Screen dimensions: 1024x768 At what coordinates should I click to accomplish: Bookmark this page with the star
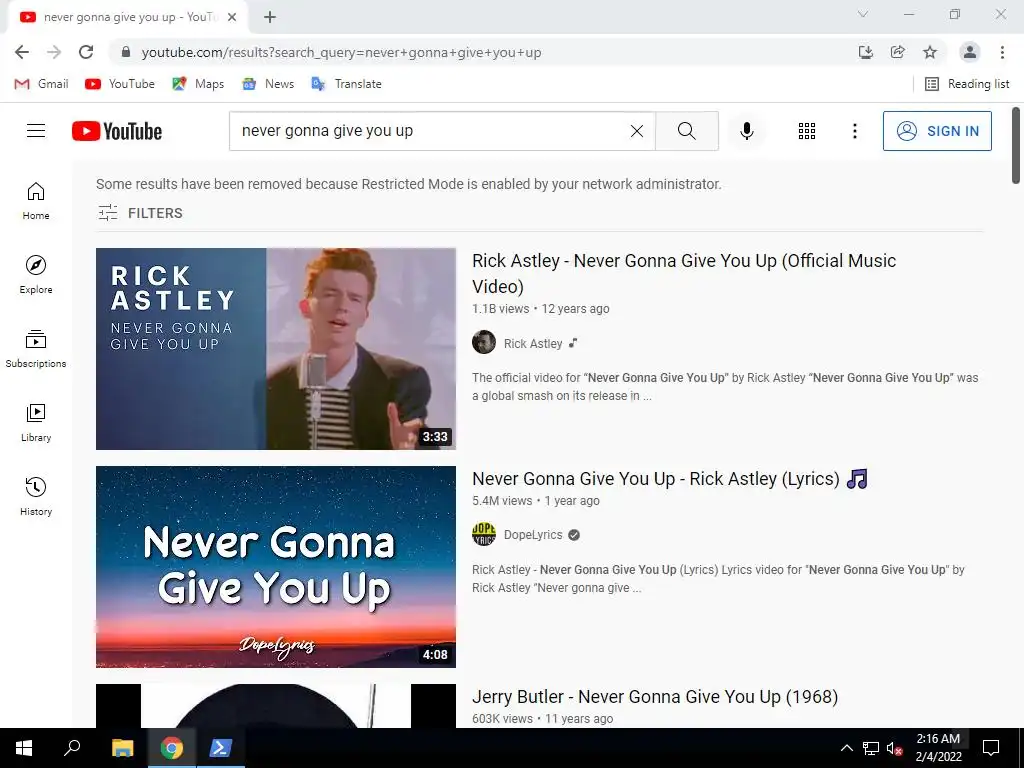coord(930,52)
